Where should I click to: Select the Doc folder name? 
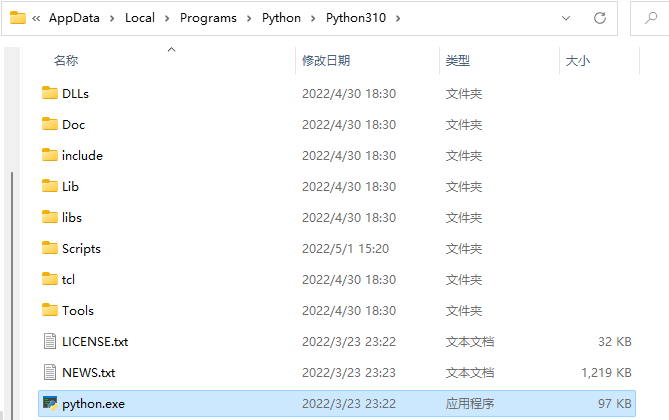point(73,125)
